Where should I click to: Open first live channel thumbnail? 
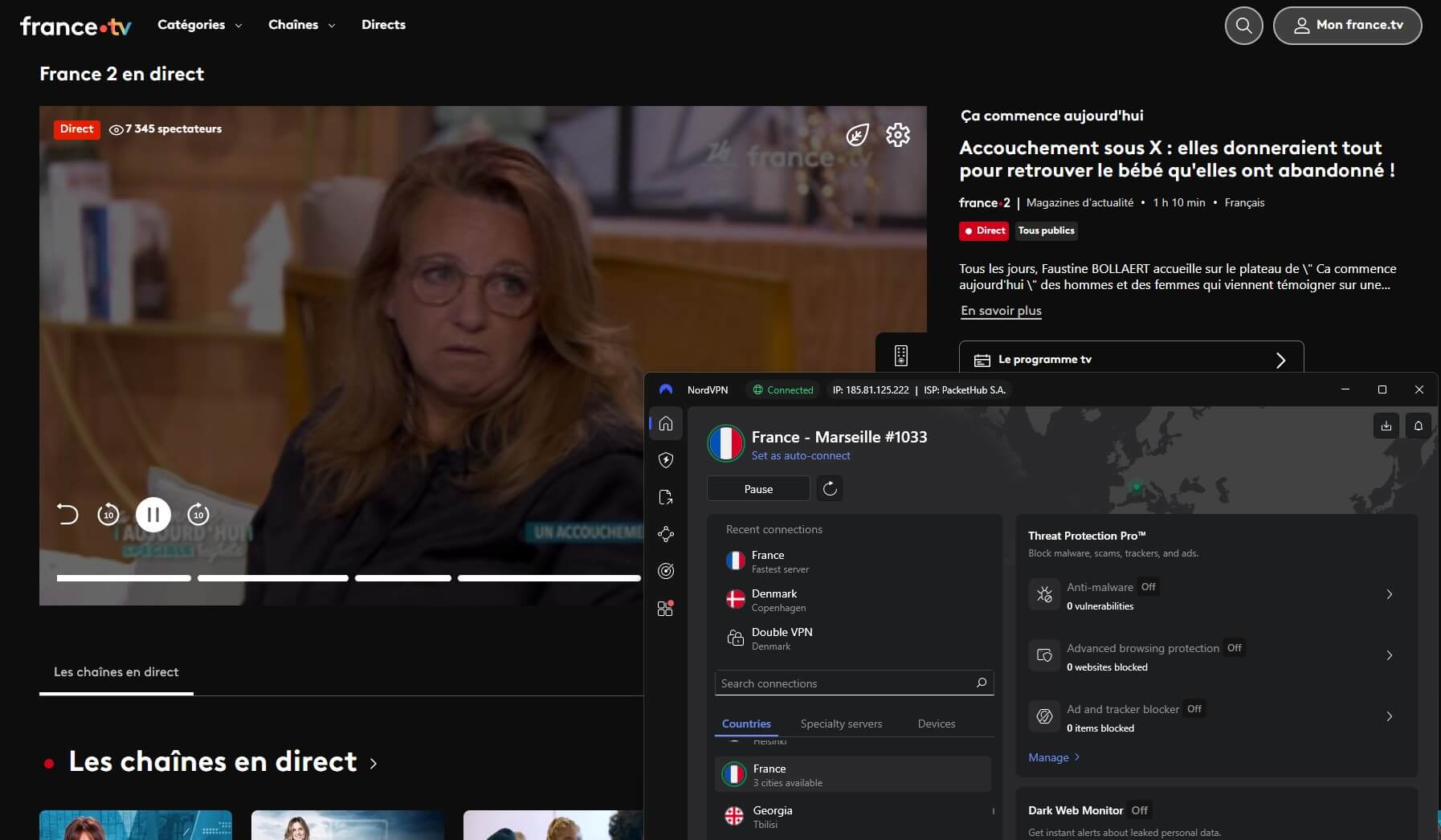136,826
